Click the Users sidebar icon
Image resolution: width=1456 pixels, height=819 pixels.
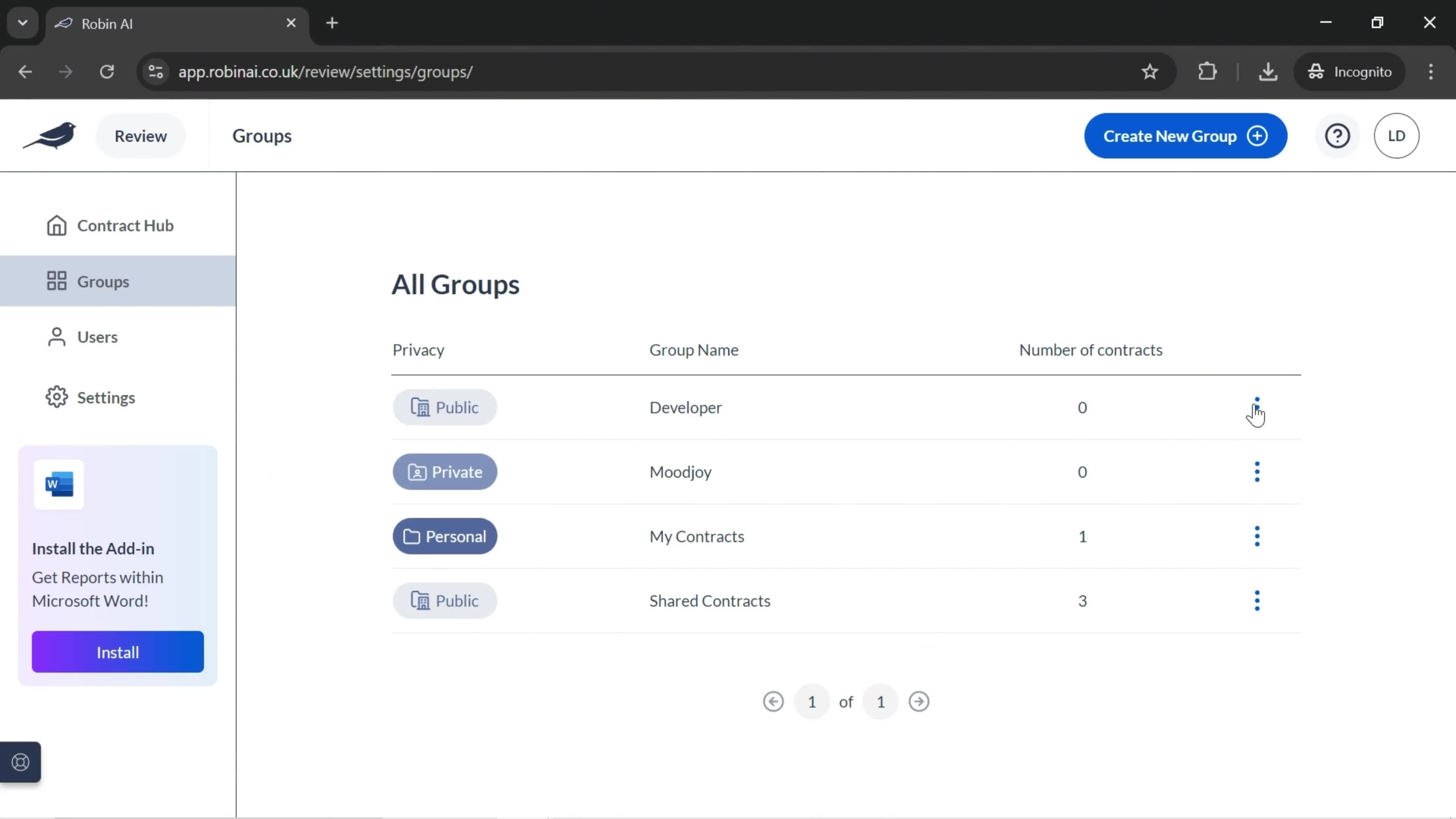click(x=57, y=336)
